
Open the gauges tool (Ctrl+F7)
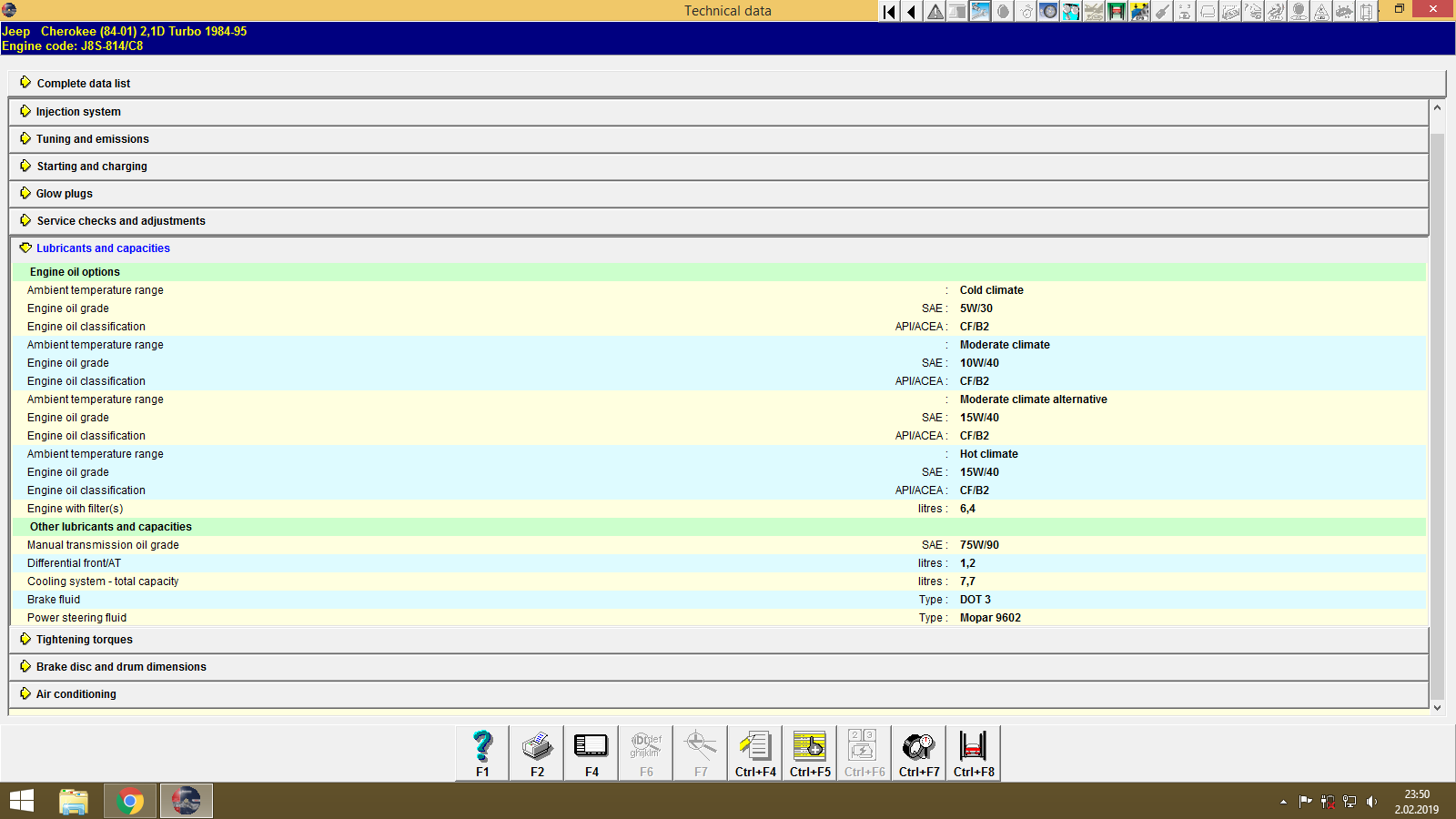(x=917, y=751)
